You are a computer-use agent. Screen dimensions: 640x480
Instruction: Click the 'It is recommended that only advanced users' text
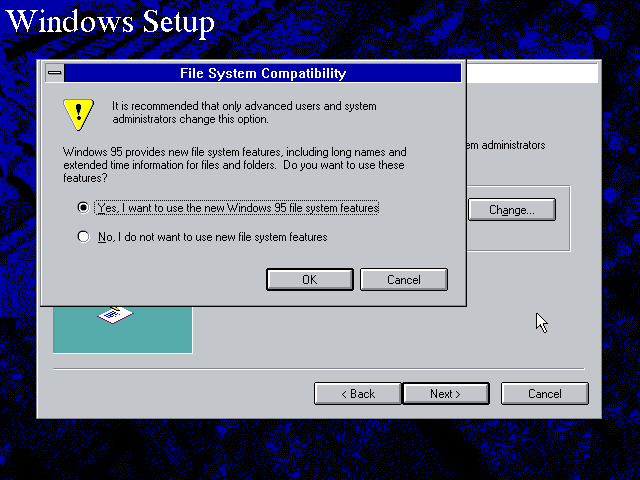coord(244,112)
